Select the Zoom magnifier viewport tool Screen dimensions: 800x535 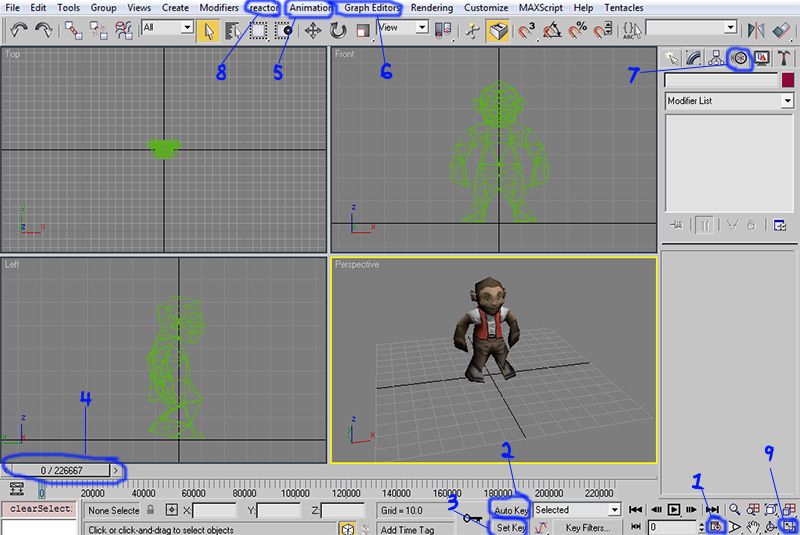pos(735,509)
